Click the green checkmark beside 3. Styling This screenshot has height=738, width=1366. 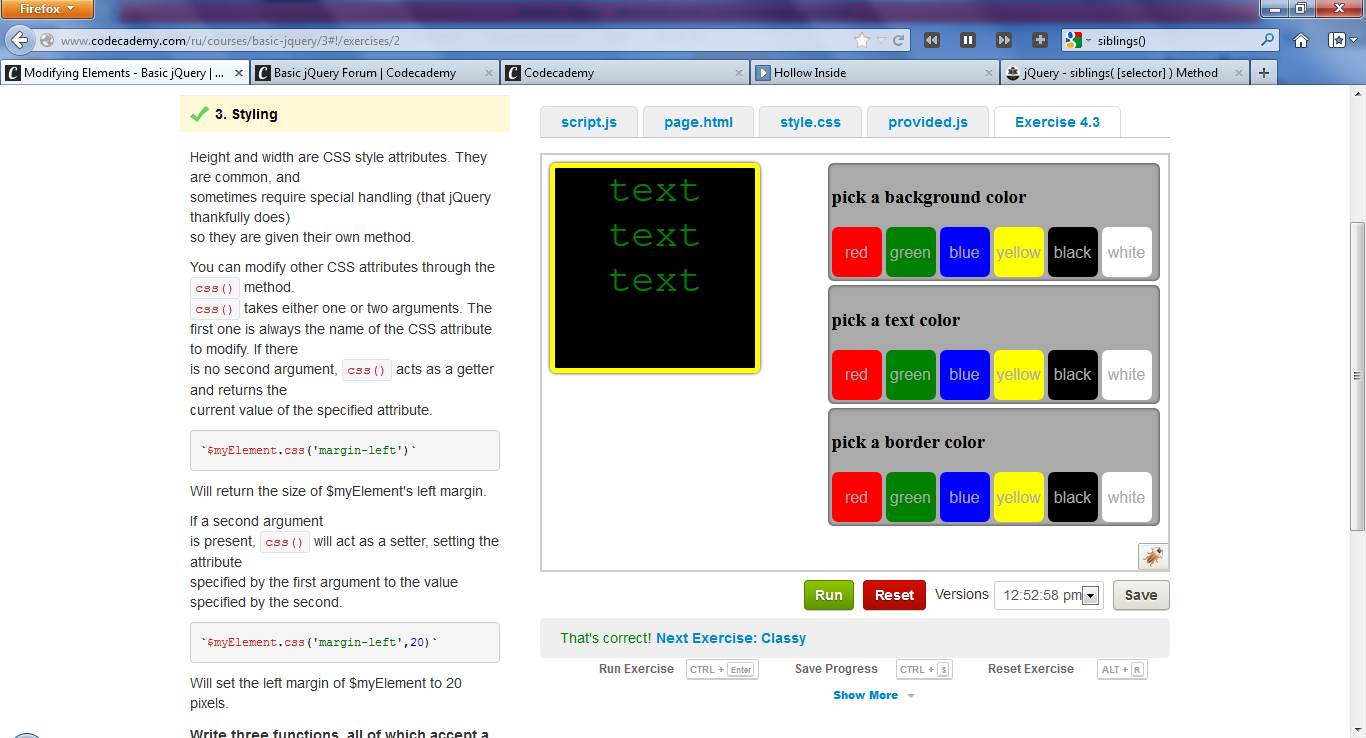coord(199,114)
